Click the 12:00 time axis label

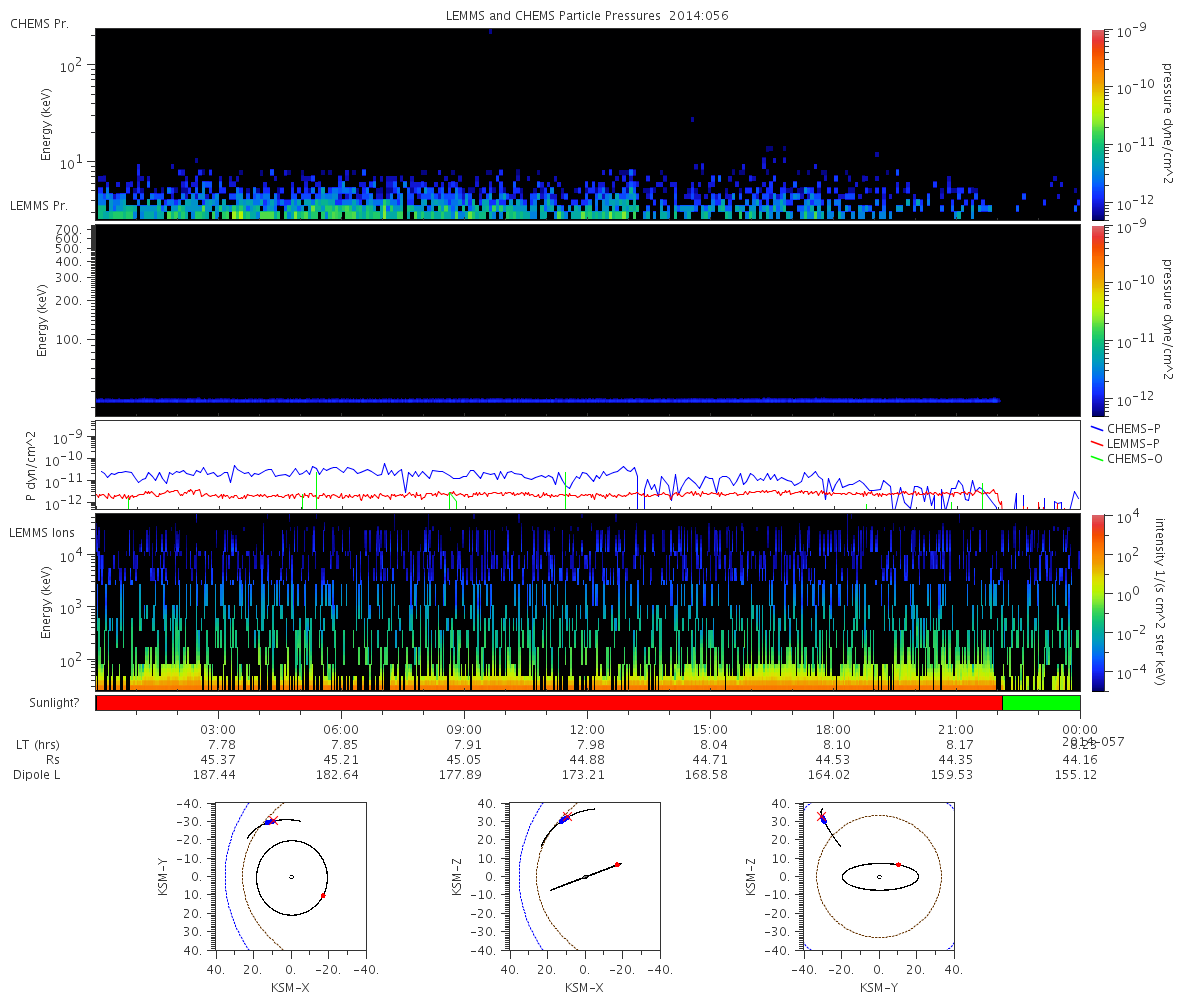[587, 730]
